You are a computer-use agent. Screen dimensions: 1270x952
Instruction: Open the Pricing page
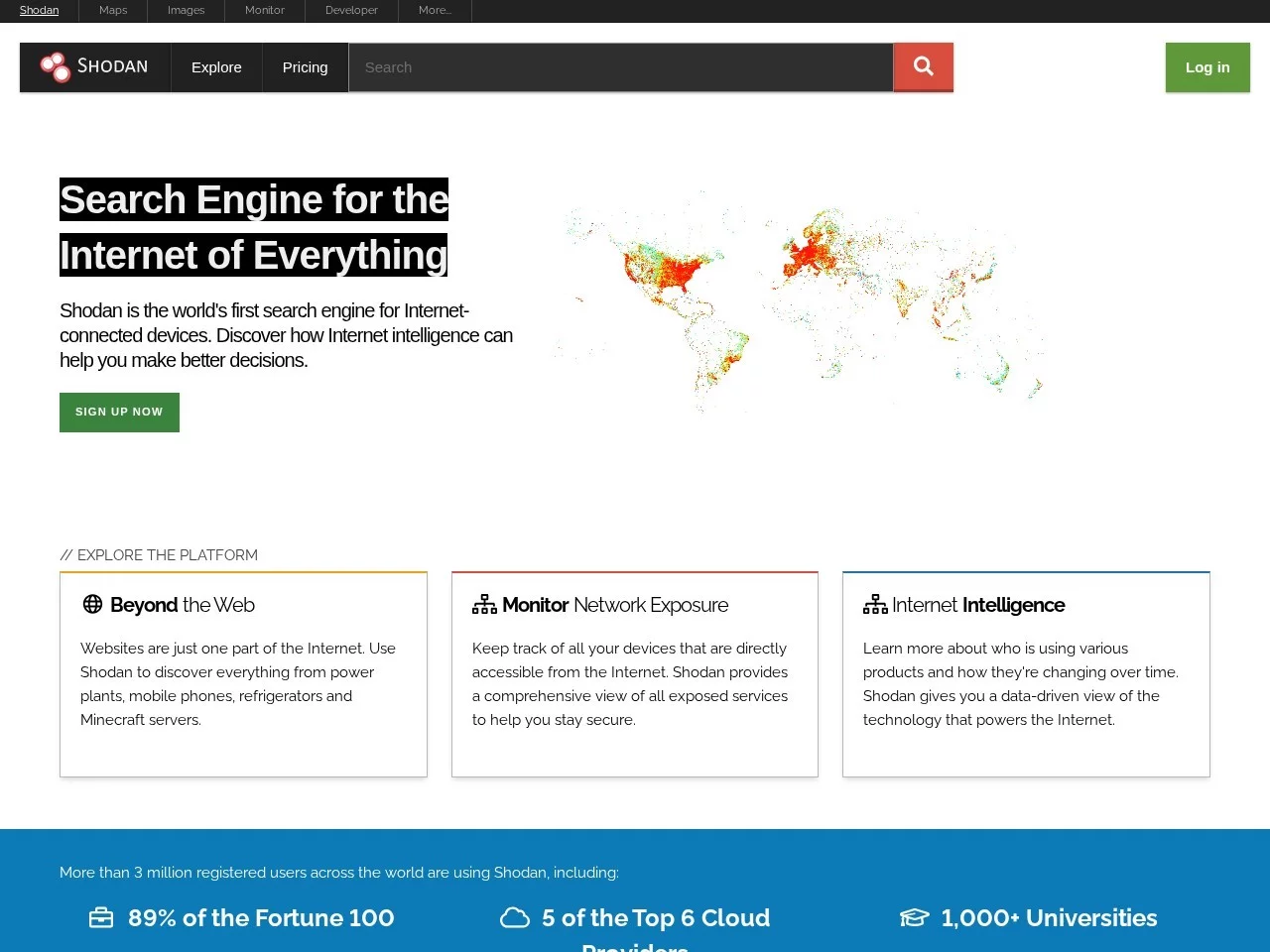(x=305, y=67)
